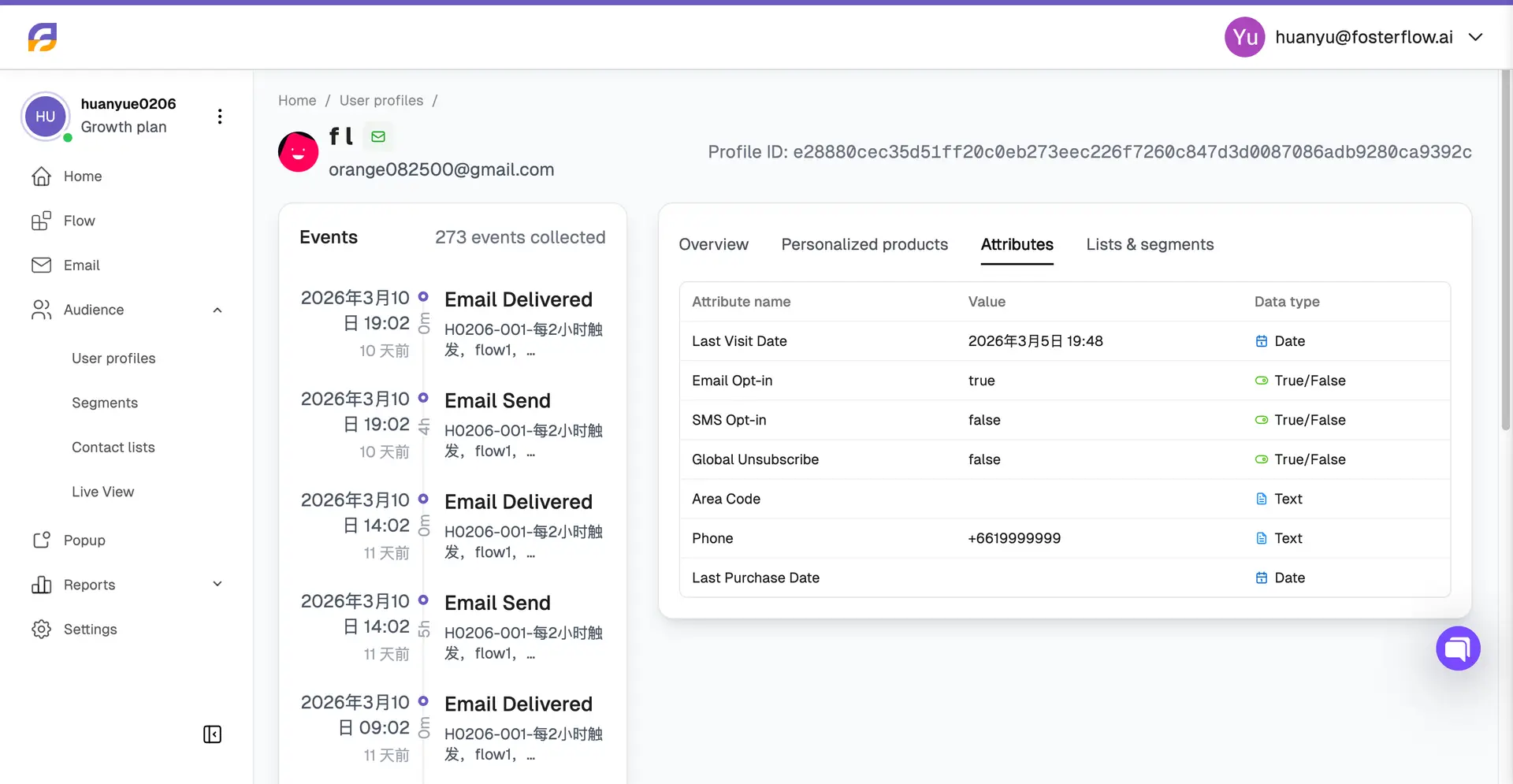Image resolution: width=1513 pixels, height=784 pixels.
Task: Open Live View in sidebar
Action: pyautogui.click(x=103, y=492)
